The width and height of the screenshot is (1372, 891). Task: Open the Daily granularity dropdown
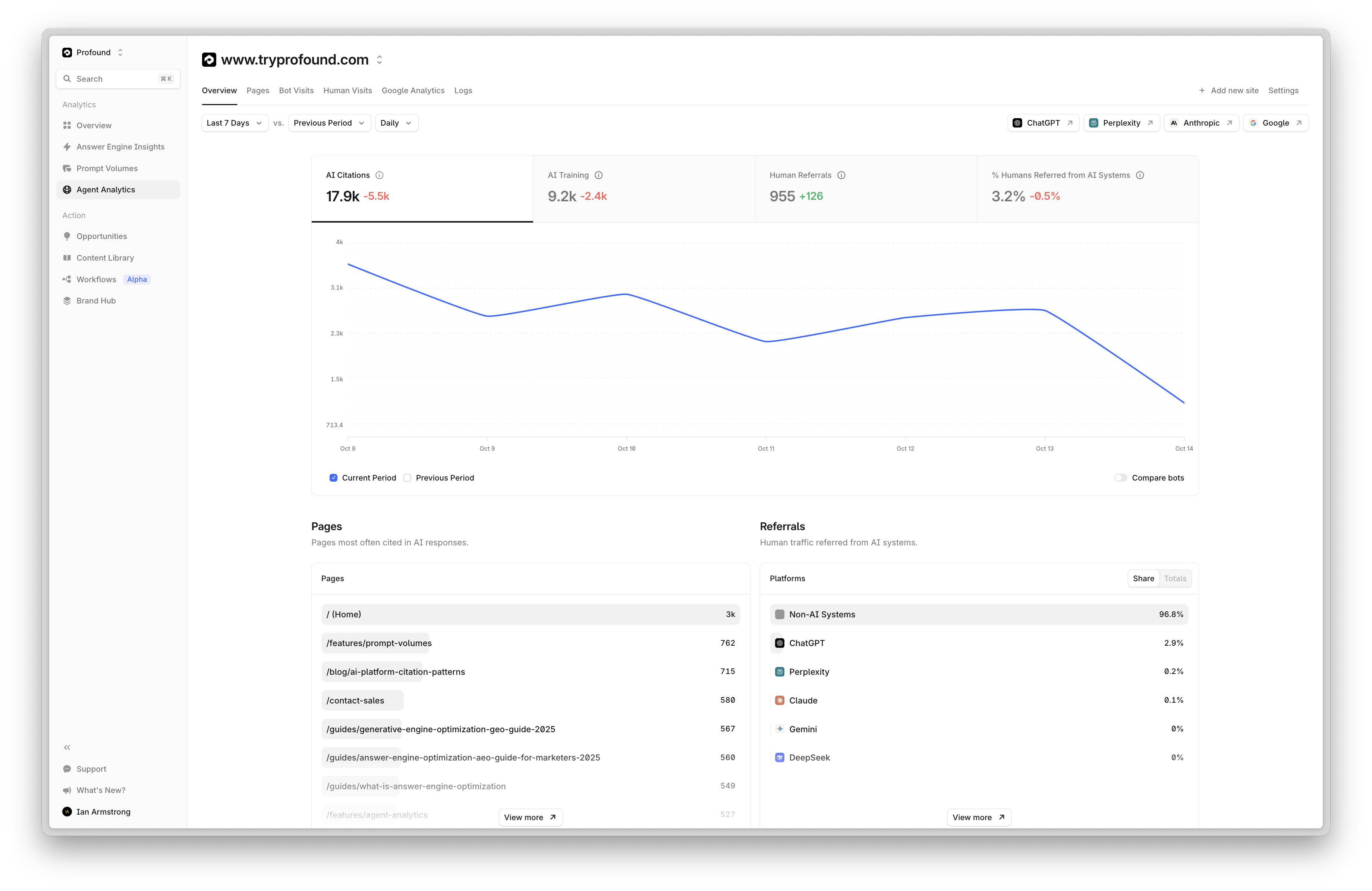click(x=396, y=122)
